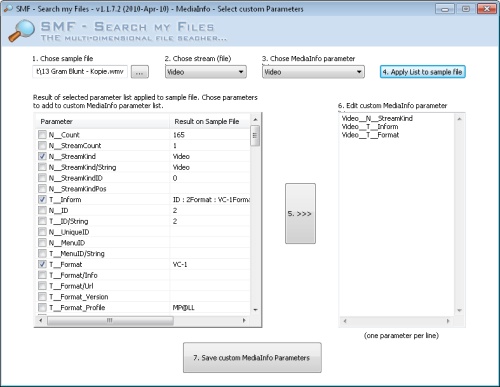
Task: Click parameter list scroll up arrow
Action: tap(255, 119)
